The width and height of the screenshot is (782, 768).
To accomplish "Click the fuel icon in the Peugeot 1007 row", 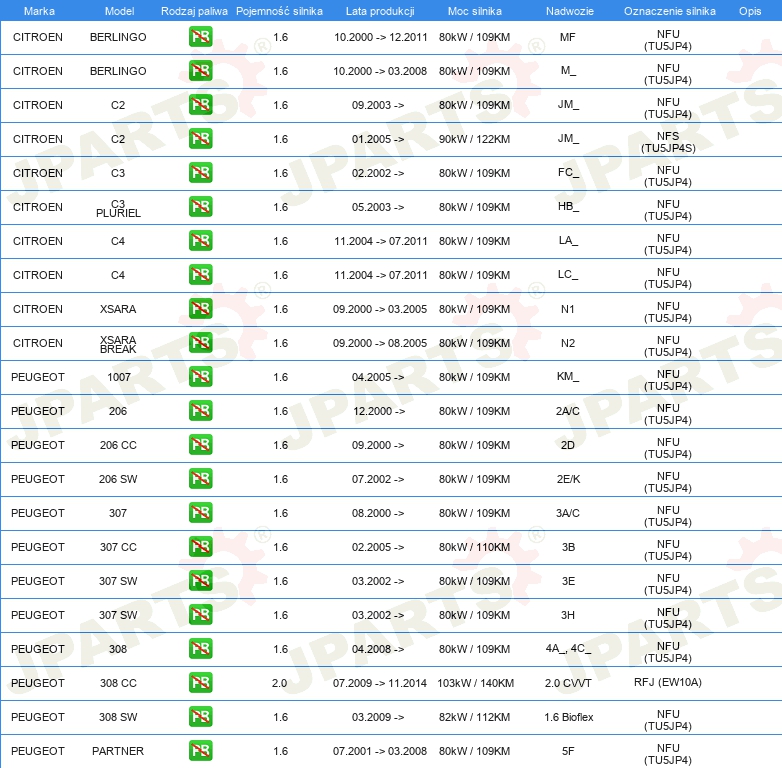I will [200, 377].
